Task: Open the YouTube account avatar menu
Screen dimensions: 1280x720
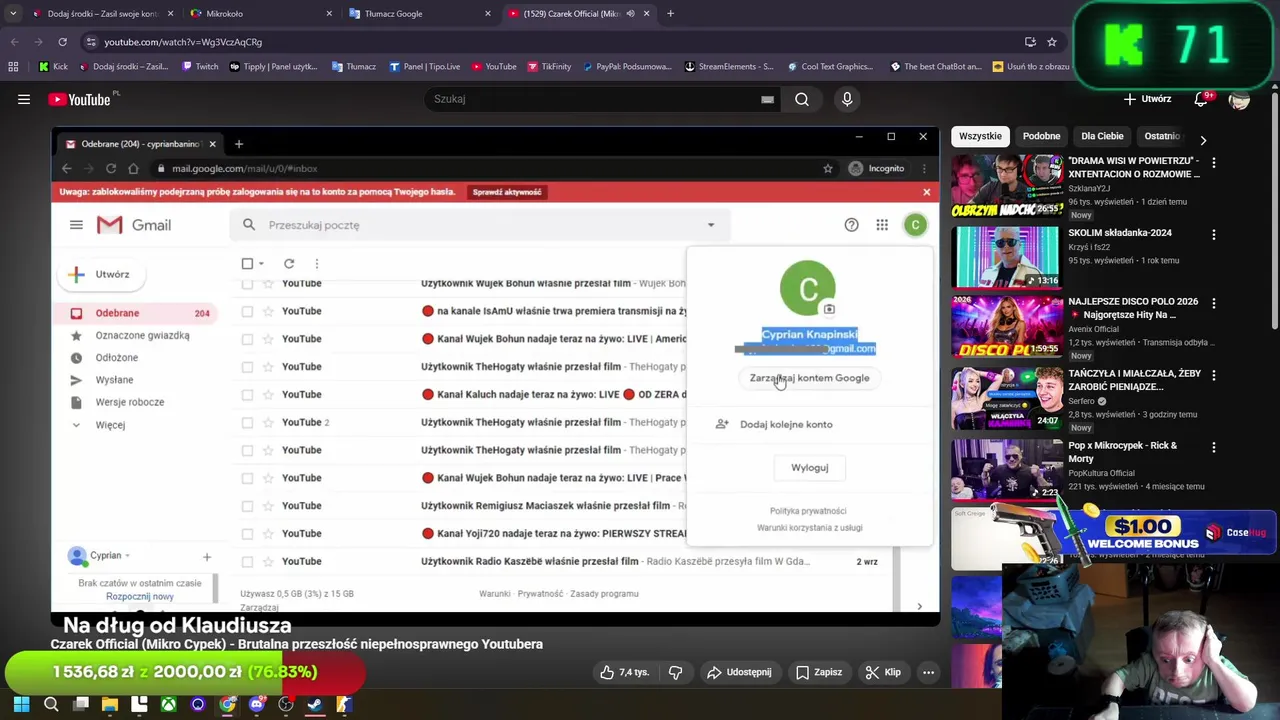Action: click(1239, 99)
